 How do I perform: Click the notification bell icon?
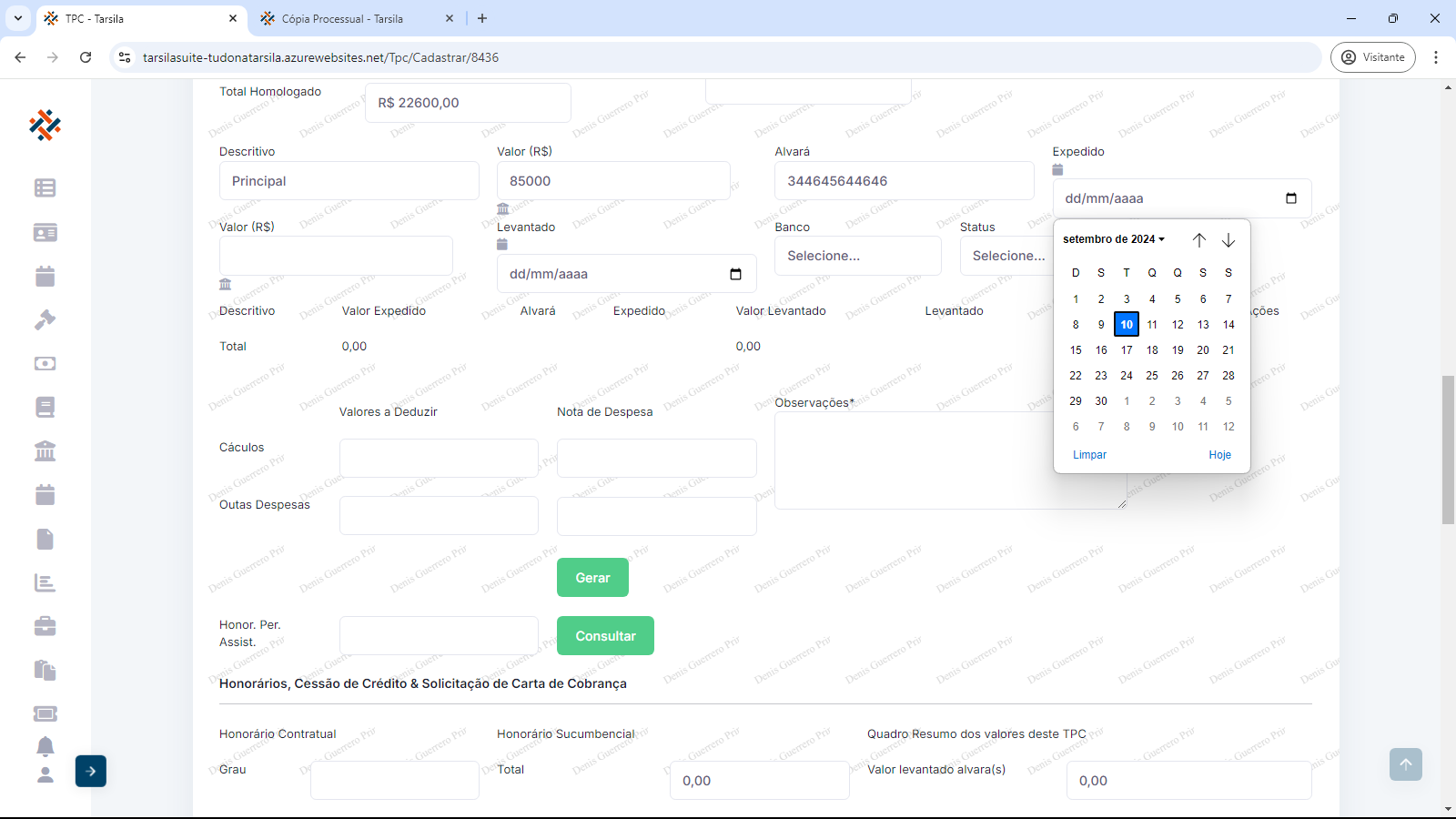tap(45, 746)
